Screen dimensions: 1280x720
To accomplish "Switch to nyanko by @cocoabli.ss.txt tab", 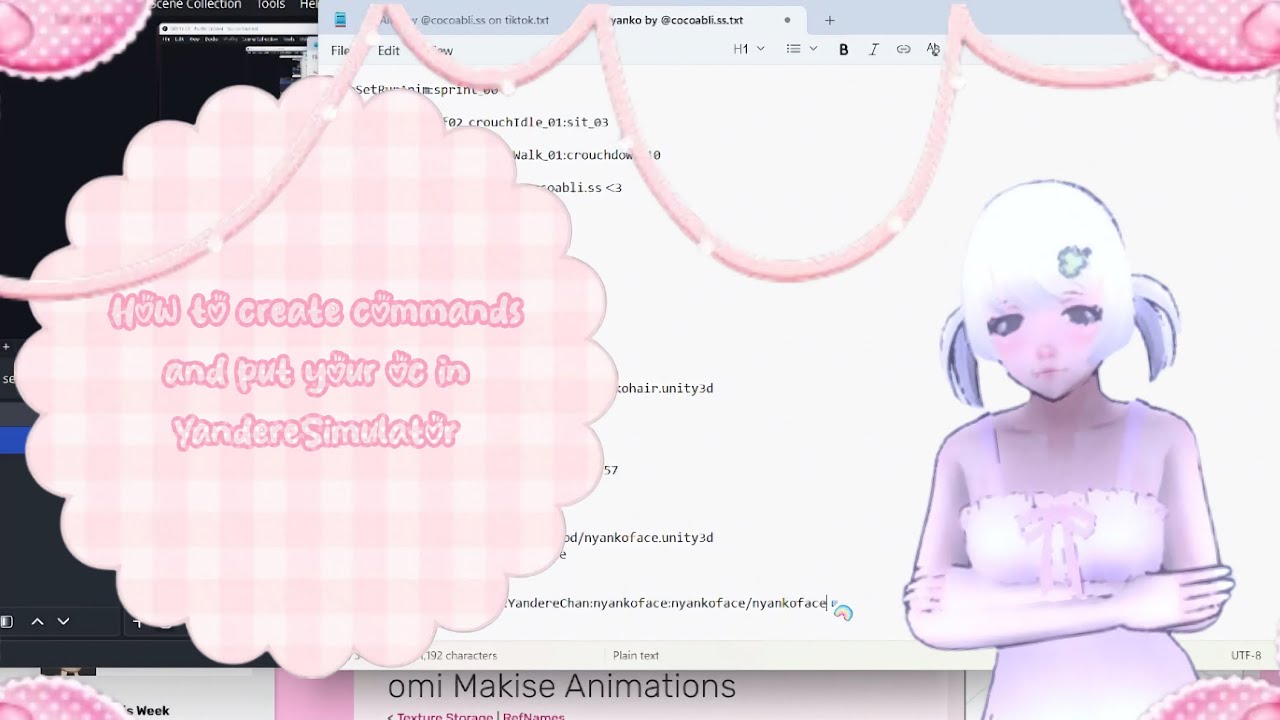I will 676,20.
